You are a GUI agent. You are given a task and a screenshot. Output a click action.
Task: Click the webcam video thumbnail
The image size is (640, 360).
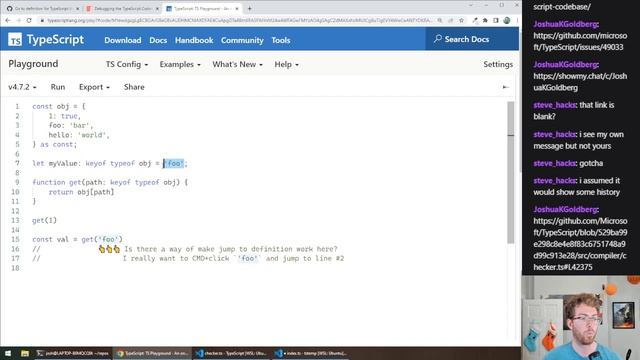[581, 318]
